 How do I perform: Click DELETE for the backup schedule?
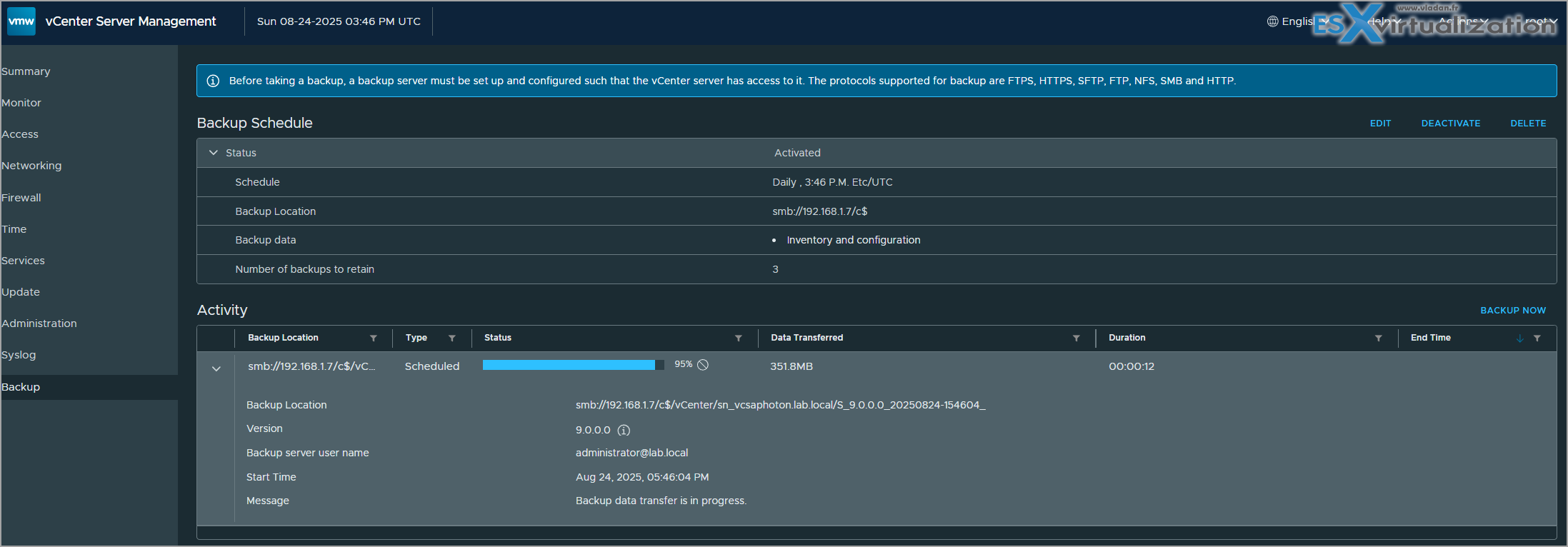tap(1528, 124)
